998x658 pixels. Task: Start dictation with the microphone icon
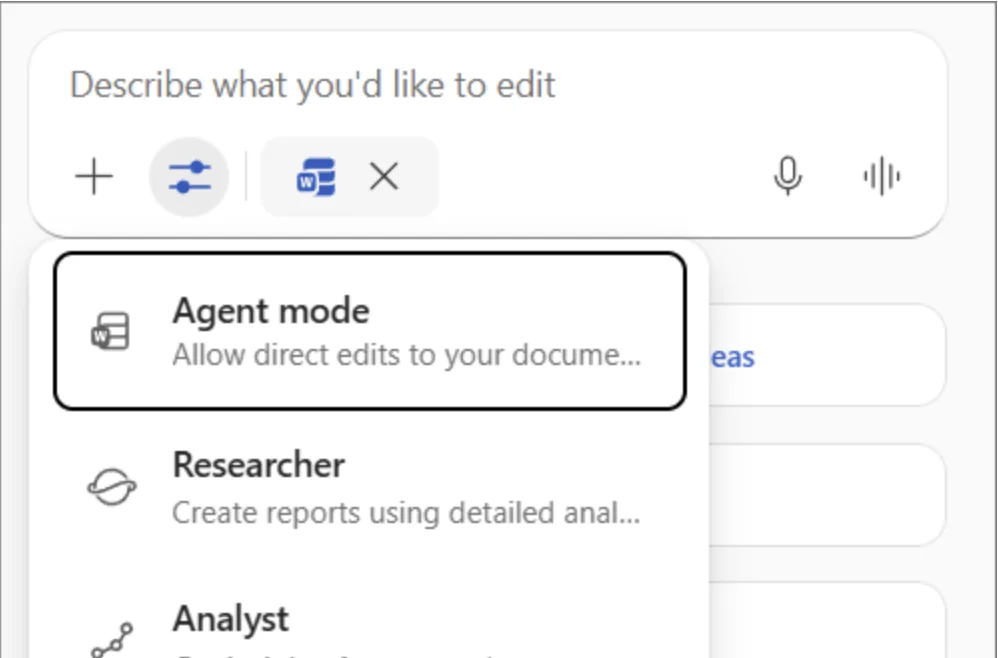pyautogui.click(x=787, y=176)
